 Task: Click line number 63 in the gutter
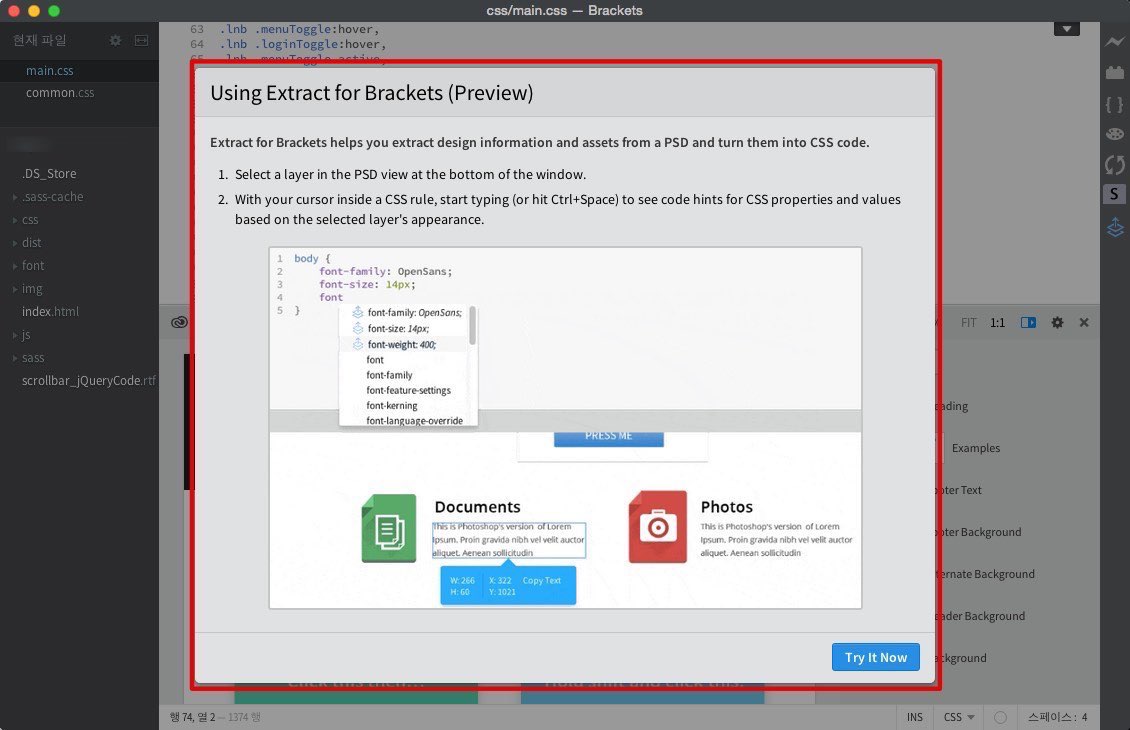(197, 30)
